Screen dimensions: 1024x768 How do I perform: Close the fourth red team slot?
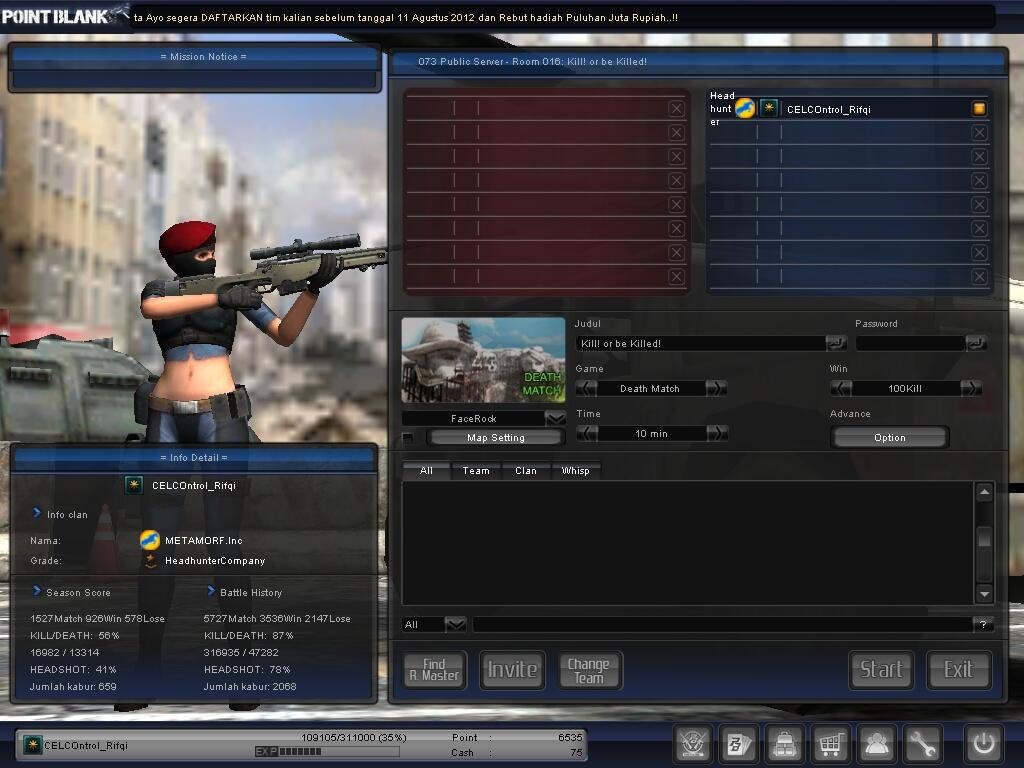click(x=677, y=180)
